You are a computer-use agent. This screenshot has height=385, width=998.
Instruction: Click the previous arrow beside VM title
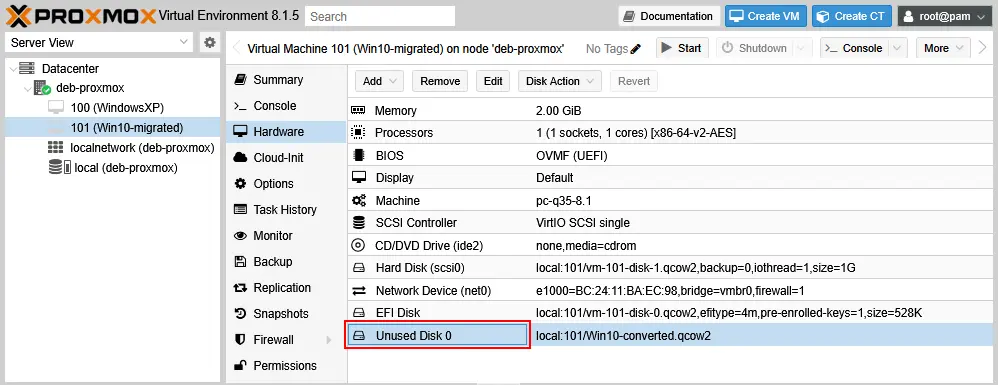[236, 48]
